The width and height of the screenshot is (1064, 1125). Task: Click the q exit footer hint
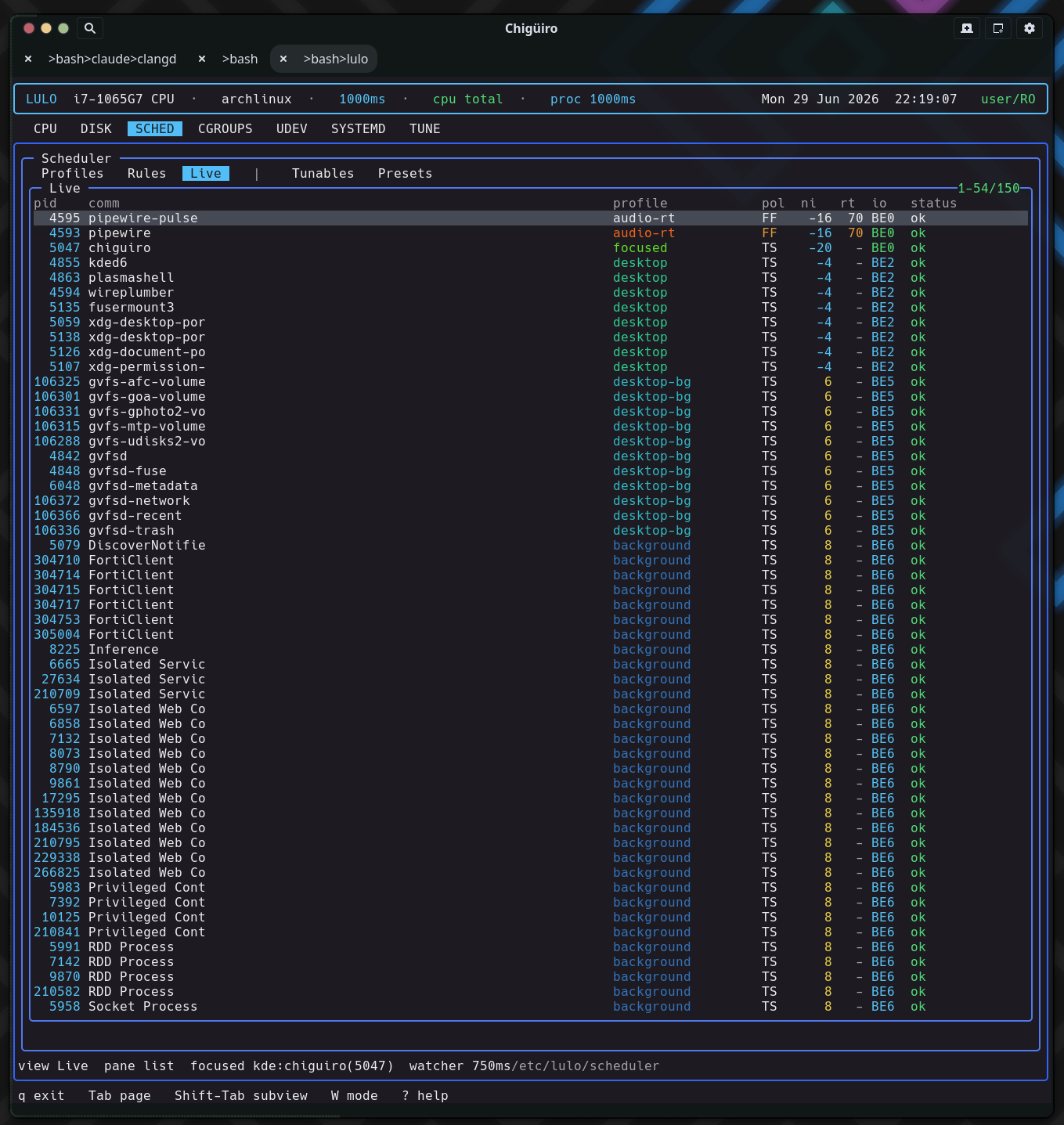point(41,1095)
